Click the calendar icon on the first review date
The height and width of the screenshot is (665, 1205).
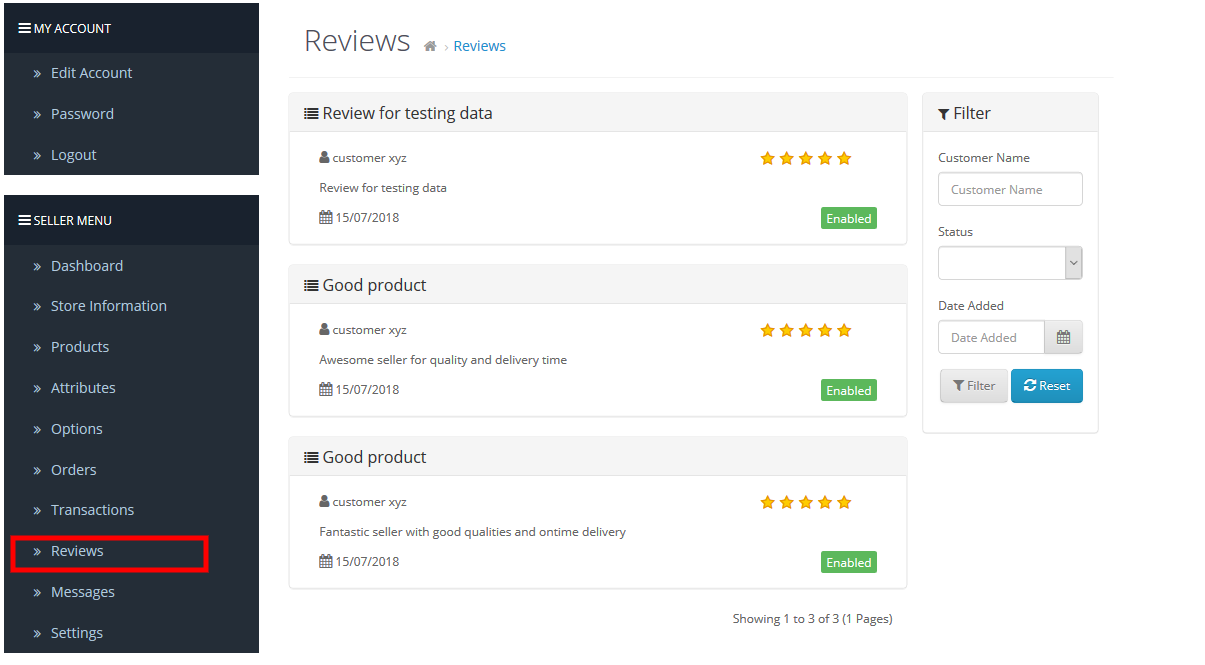326,217
